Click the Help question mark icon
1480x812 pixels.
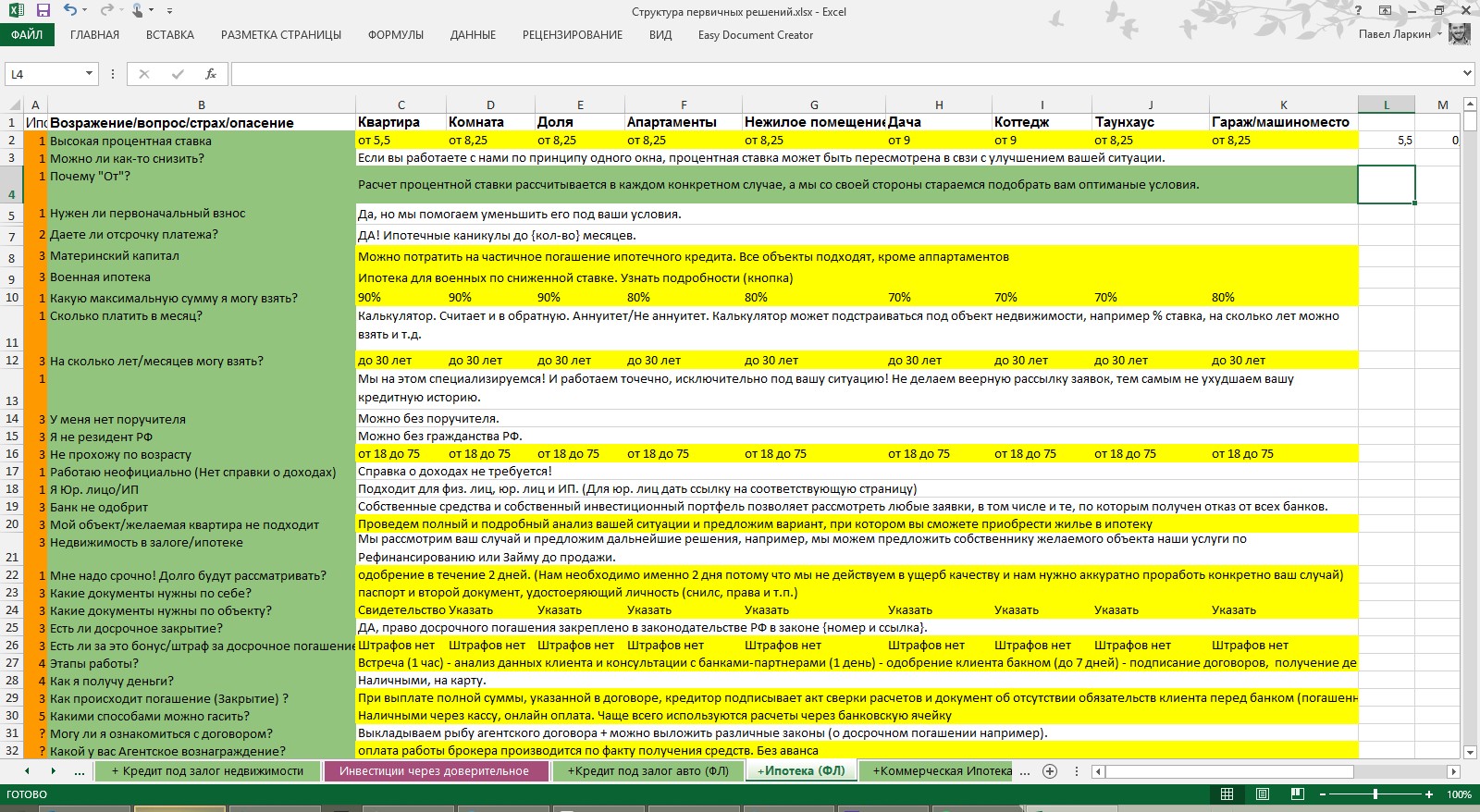click(1358, 11)
